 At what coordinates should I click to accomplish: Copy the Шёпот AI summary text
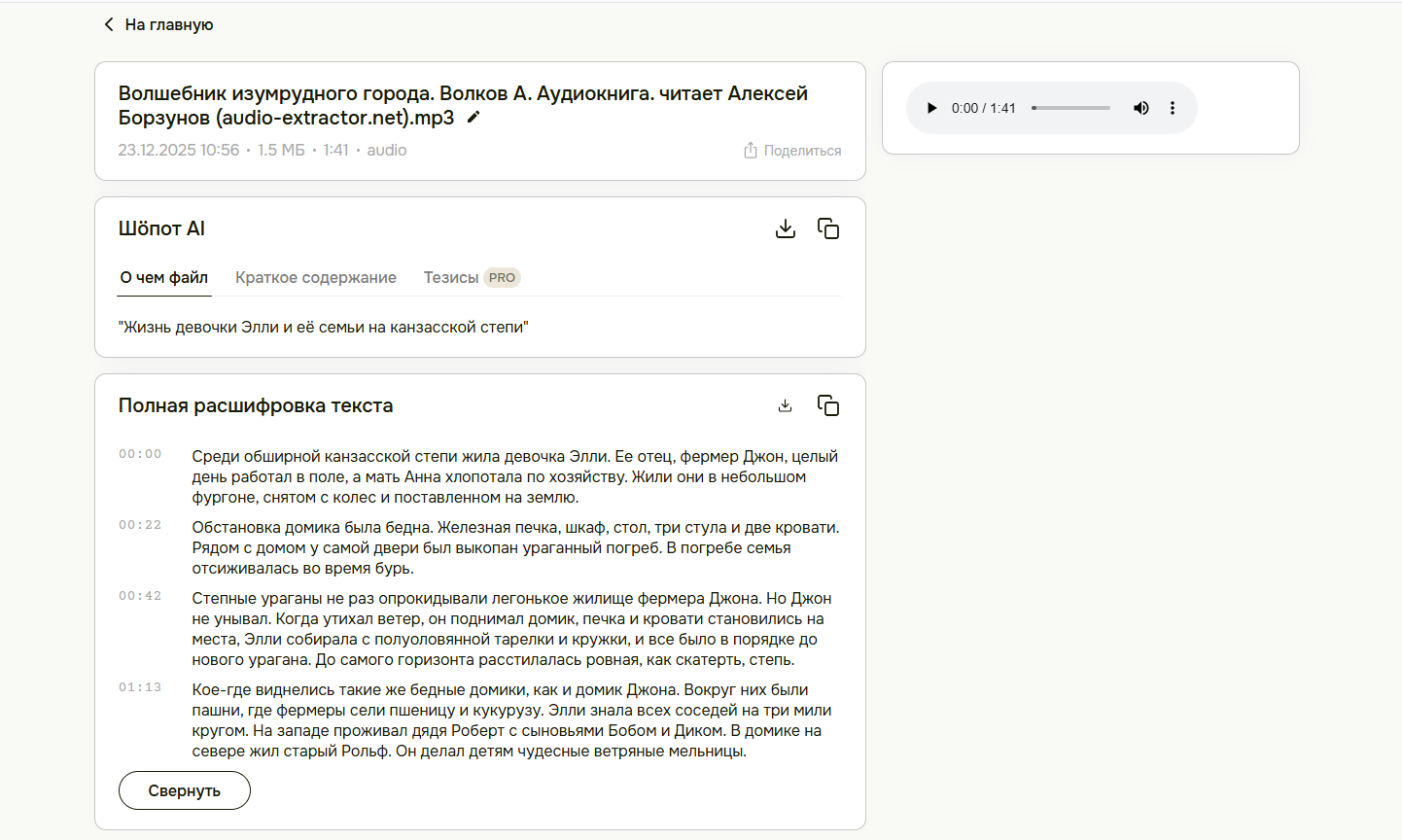tap(828, 227)
